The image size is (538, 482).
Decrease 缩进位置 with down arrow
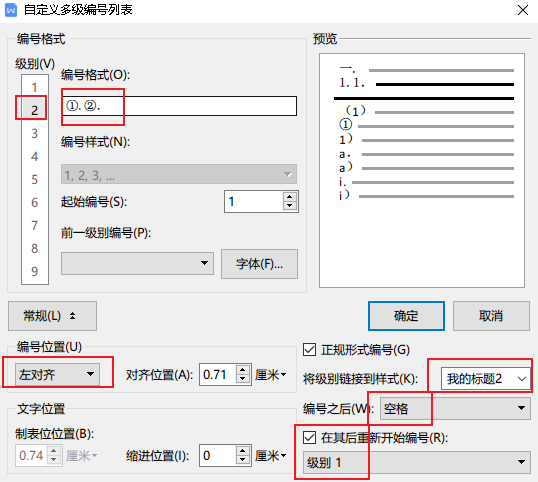[x=243, y=460]
